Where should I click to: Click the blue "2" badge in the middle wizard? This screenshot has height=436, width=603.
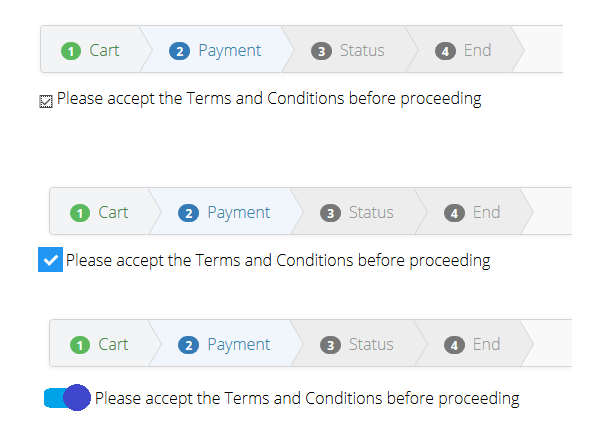pos(189,213)
